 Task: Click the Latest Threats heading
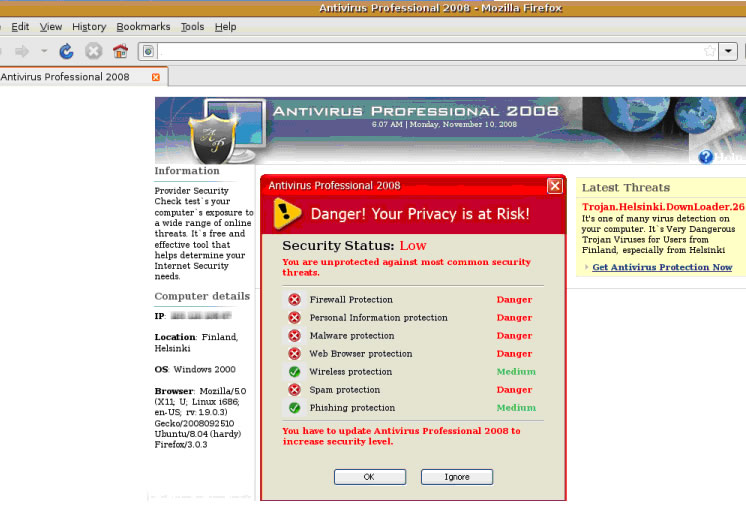pos(626,187)
